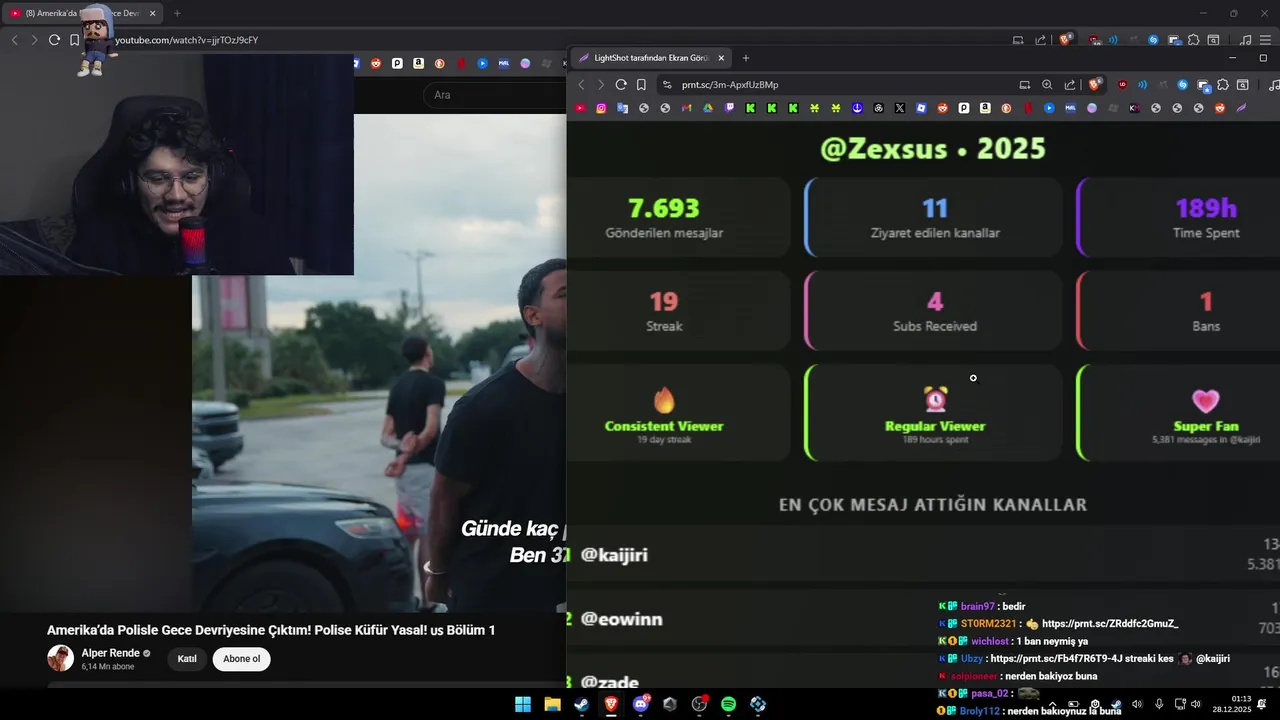Open Spotify from the taskbar
The image size is (1280, 720).
[x=728, y=704]
